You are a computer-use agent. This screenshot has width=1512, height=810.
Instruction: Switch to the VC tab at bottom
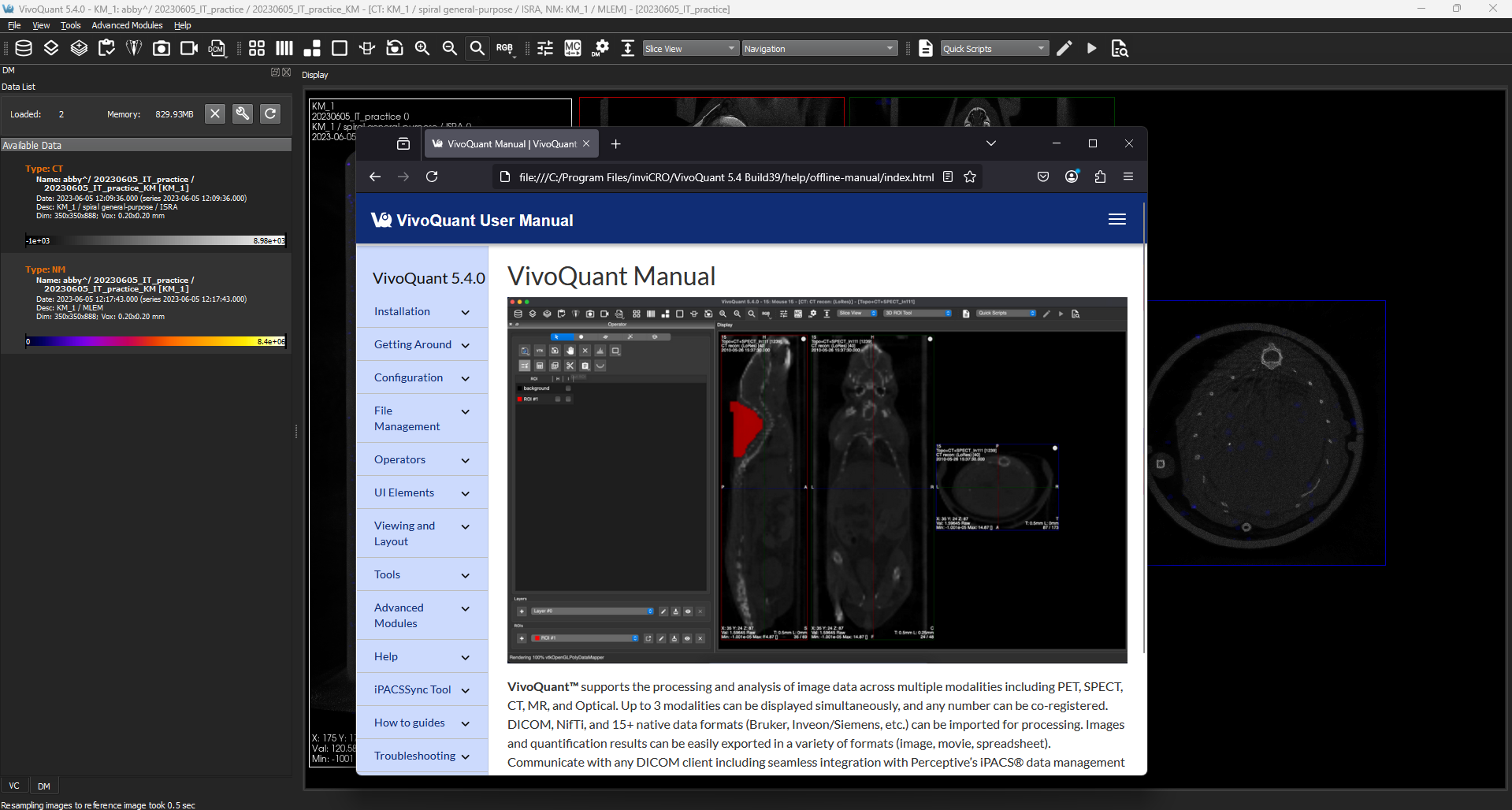(14, 786)
